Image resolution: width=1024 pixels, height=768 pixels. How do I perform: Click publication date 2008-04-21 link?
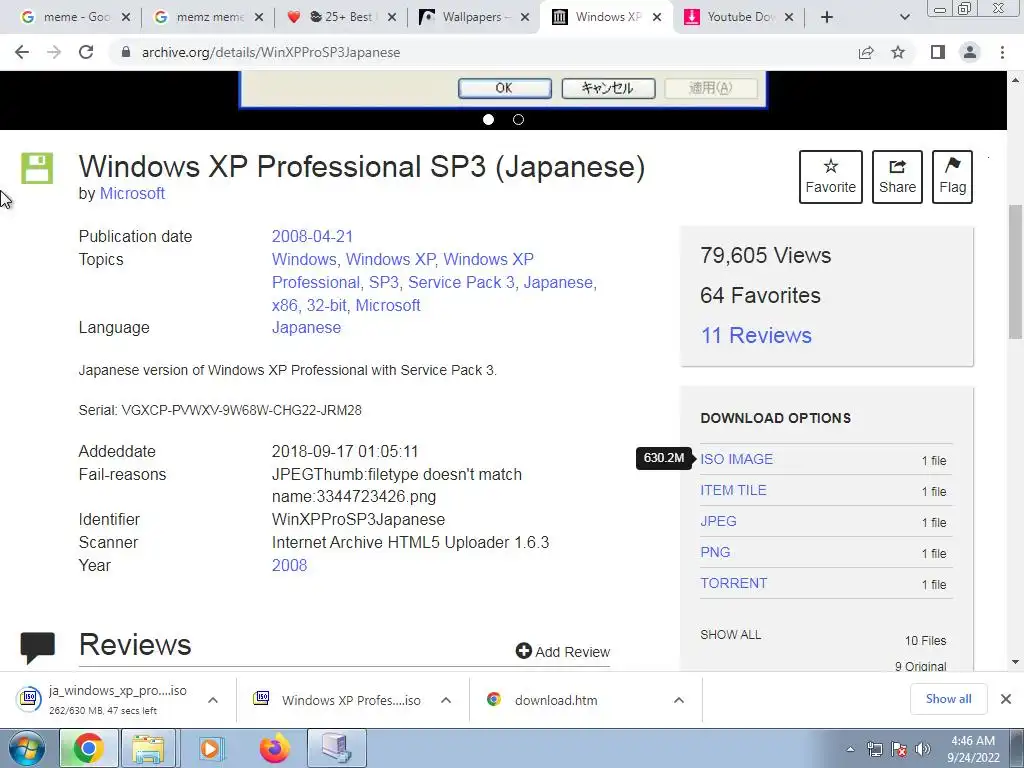tap(312, 236)
